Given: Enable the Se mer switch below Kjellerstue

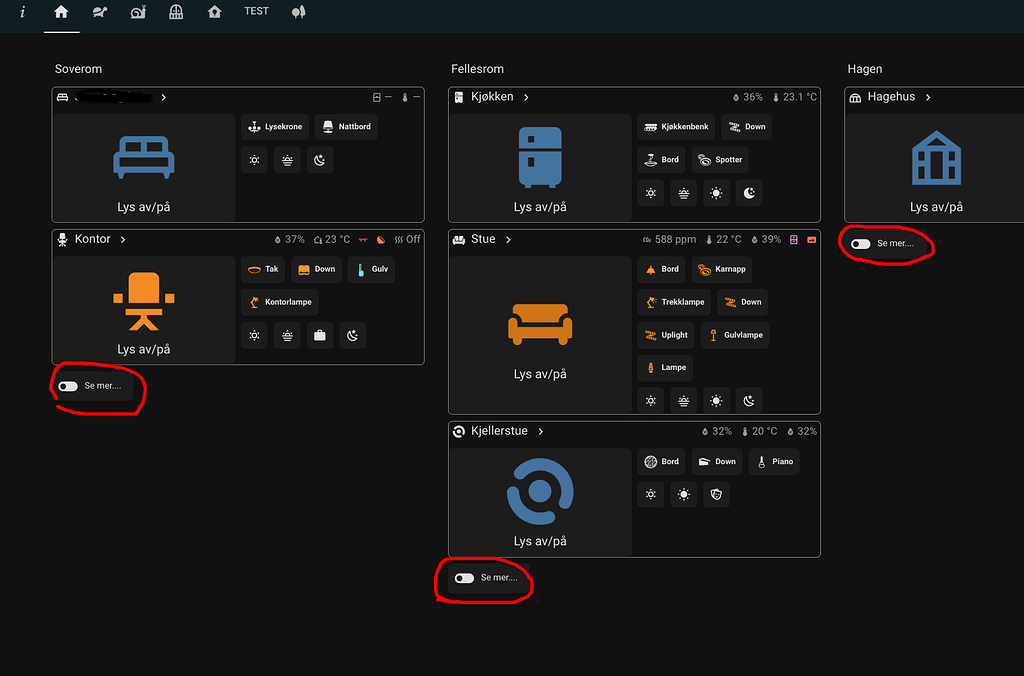Looking at the screenshot, I should [x=464, y=577].
